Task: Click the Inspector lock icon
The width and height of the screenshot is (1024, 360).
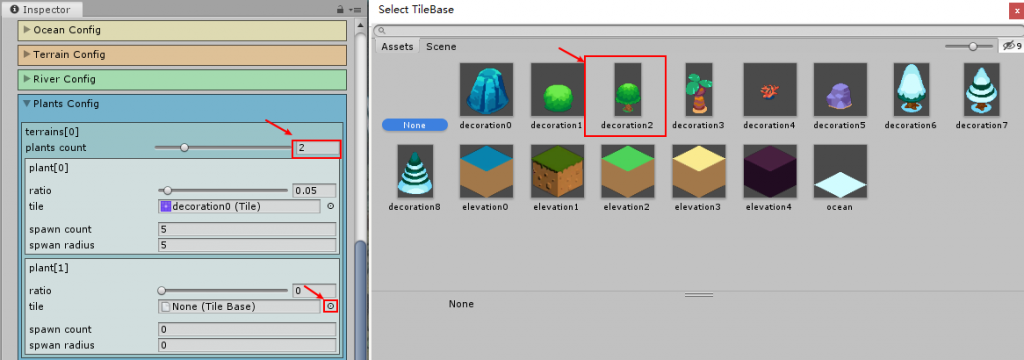Action: coord(340,10)
